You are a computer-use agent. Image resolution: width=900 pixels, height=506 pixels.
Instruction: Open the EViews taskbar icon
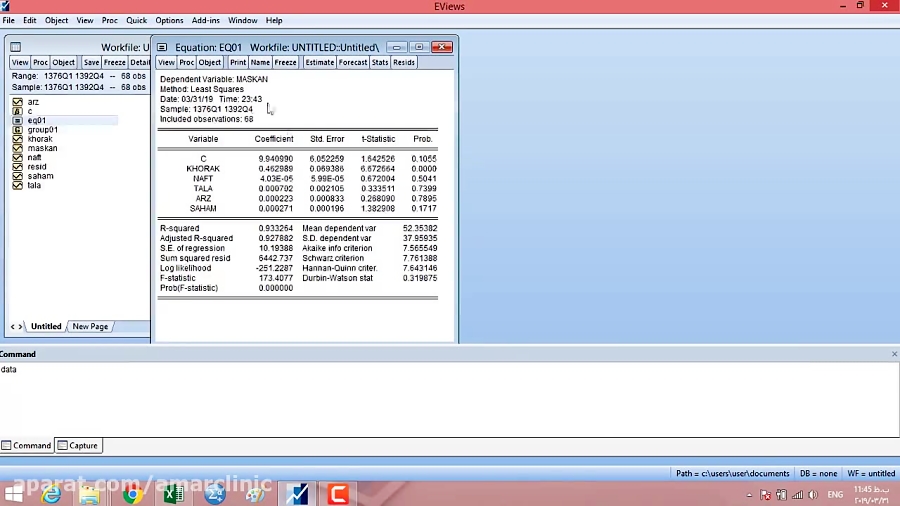point(297,494)
